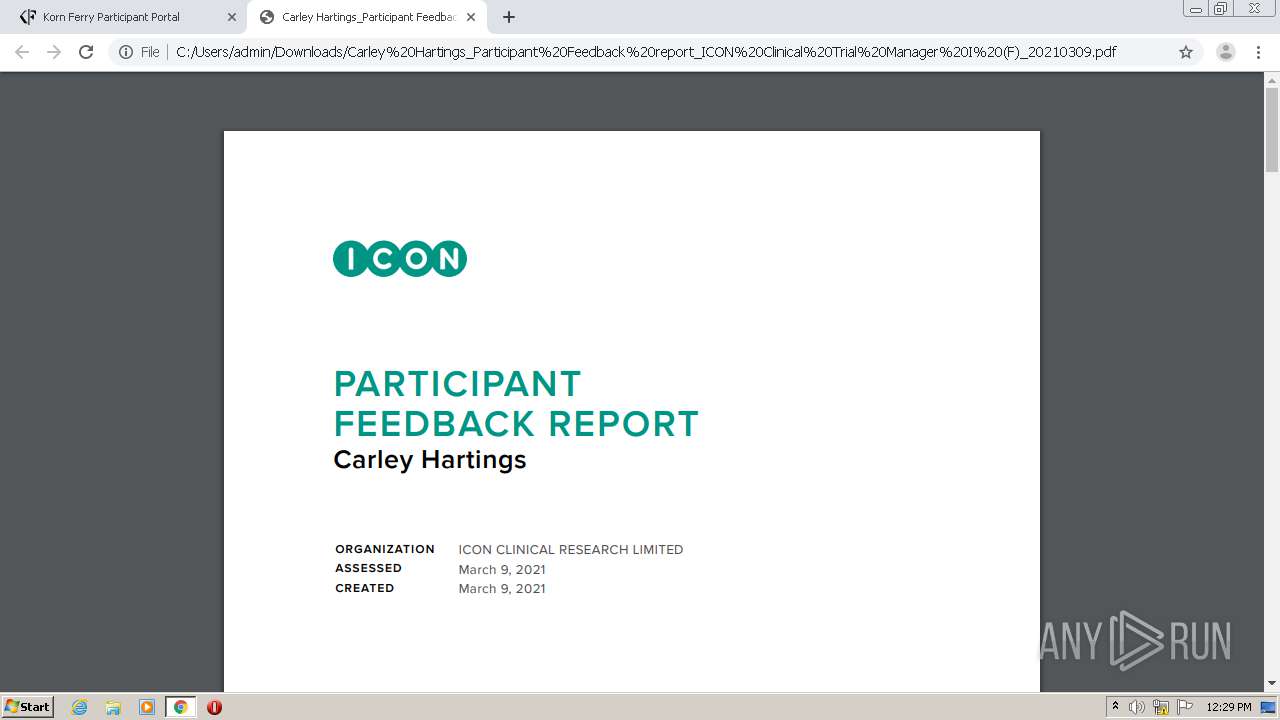Open the Chrome three-dot menu

click(1258, 52)
